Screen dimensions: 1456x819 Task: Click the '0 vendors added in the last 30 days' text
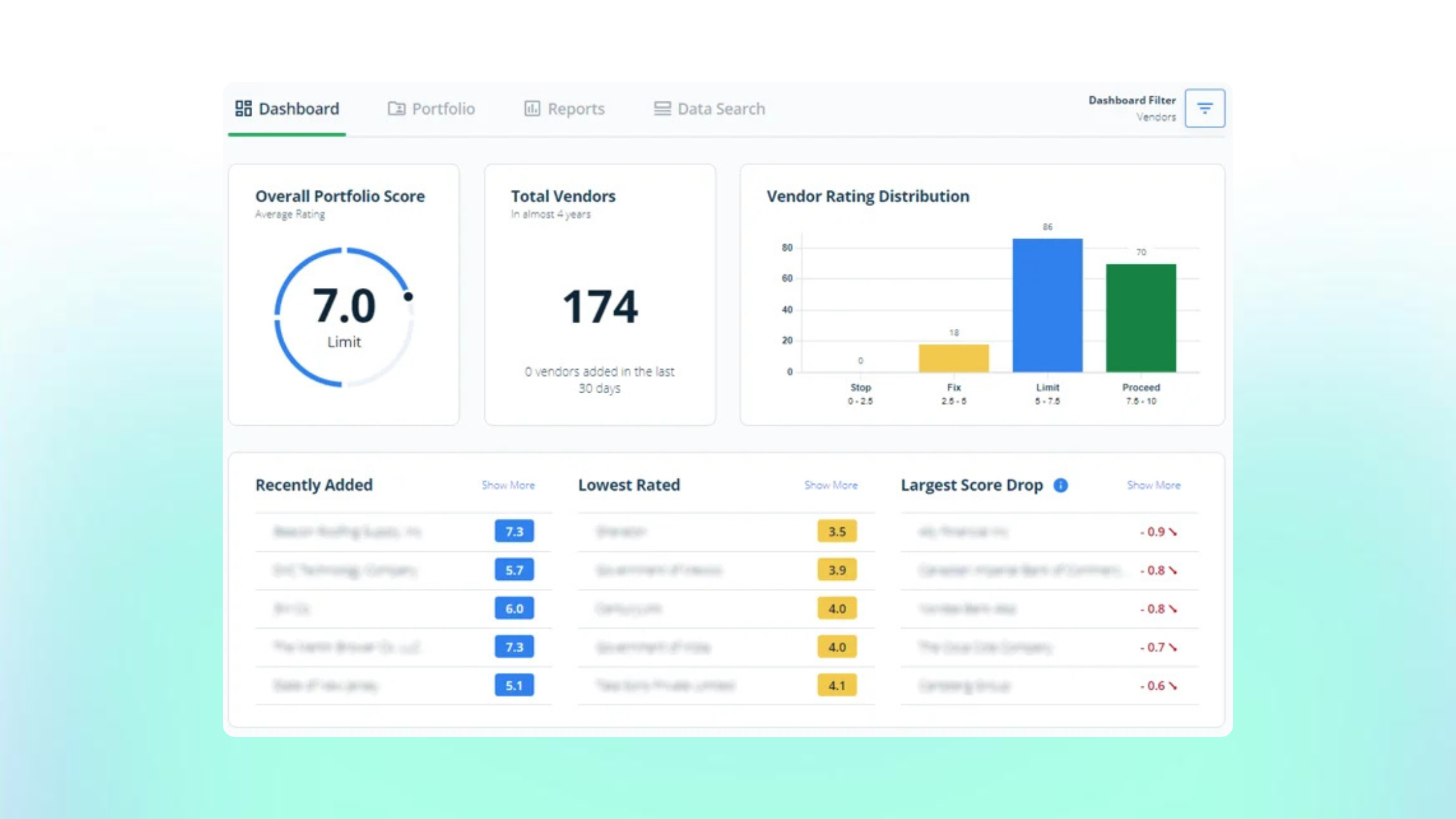coord(599,380)
